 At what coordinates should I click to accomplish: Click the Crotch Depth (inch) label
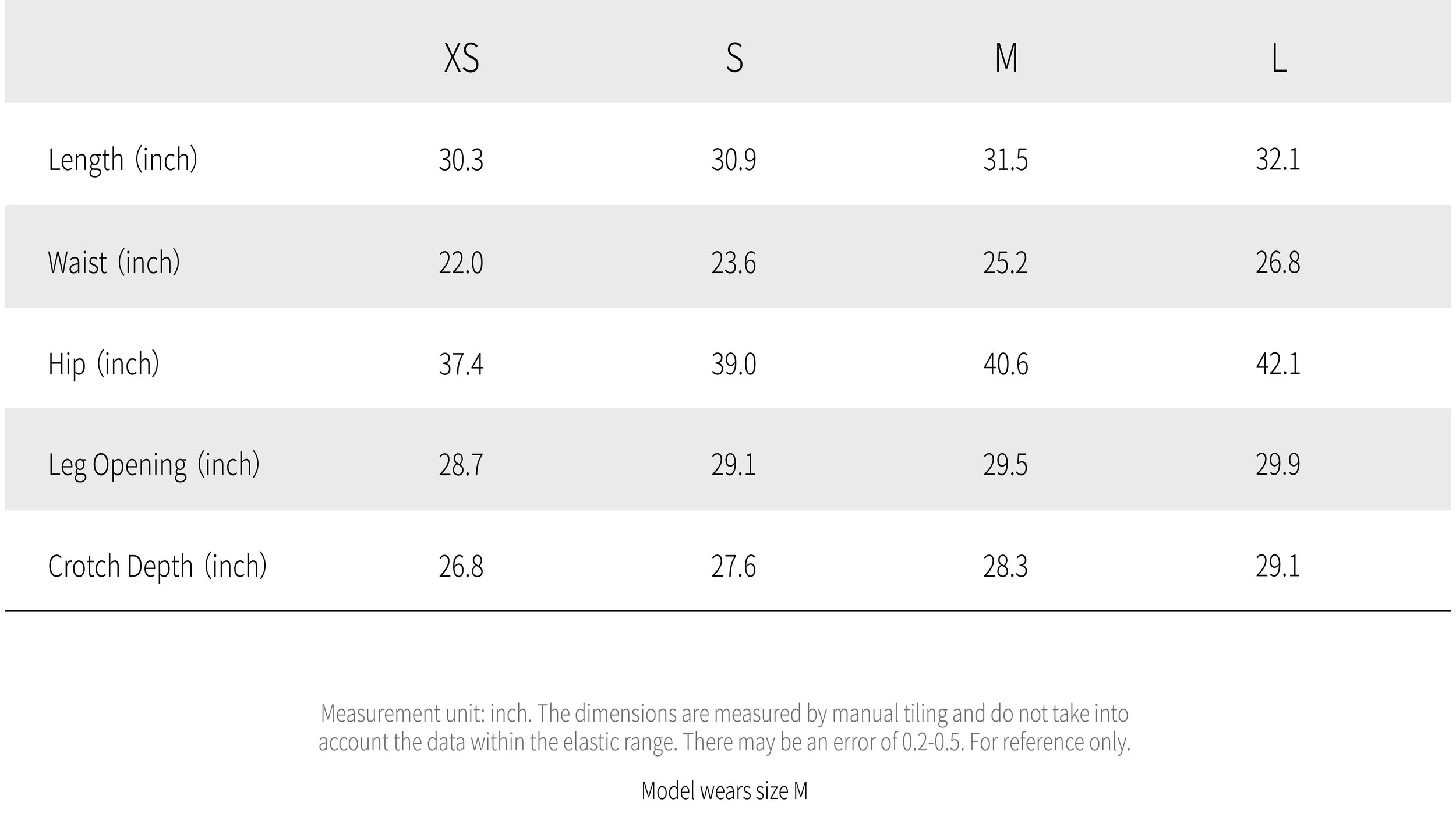[x=157, y=566]
